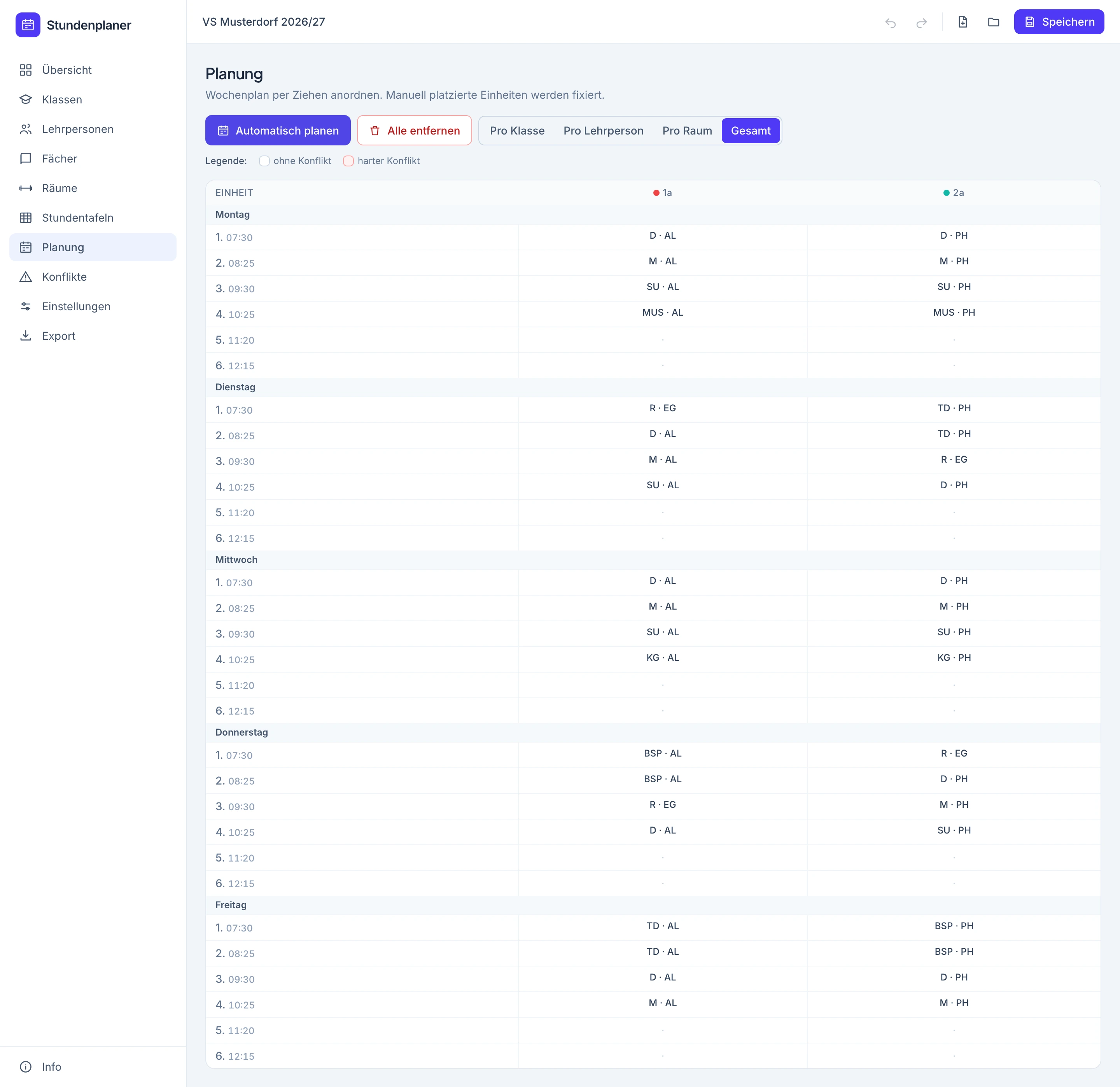Click the Konflikte warning triangle icon

tap(26, 277)
